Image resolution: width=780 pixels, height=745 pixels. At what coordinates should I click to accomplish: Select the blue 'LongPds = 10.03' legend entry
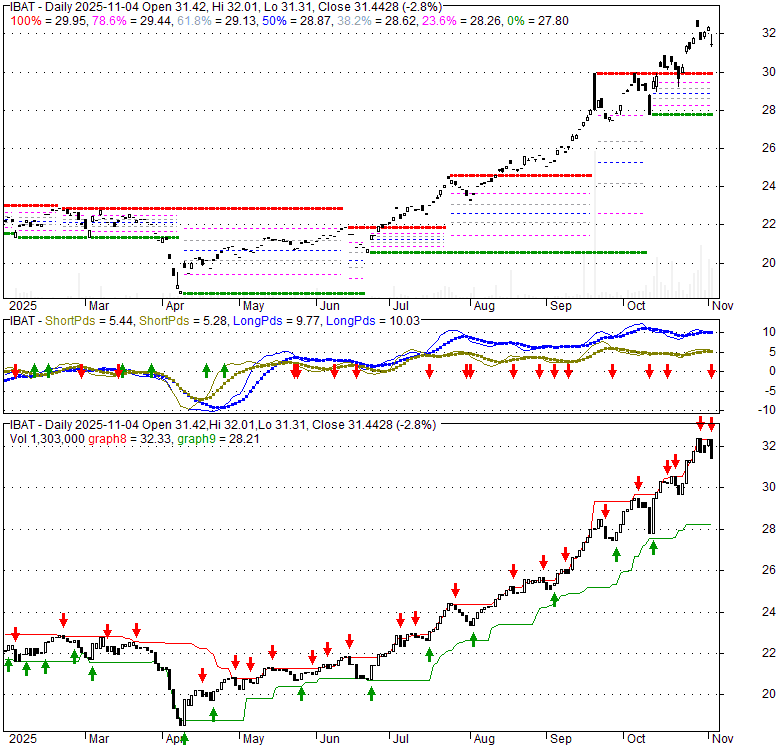pos(373,321)
